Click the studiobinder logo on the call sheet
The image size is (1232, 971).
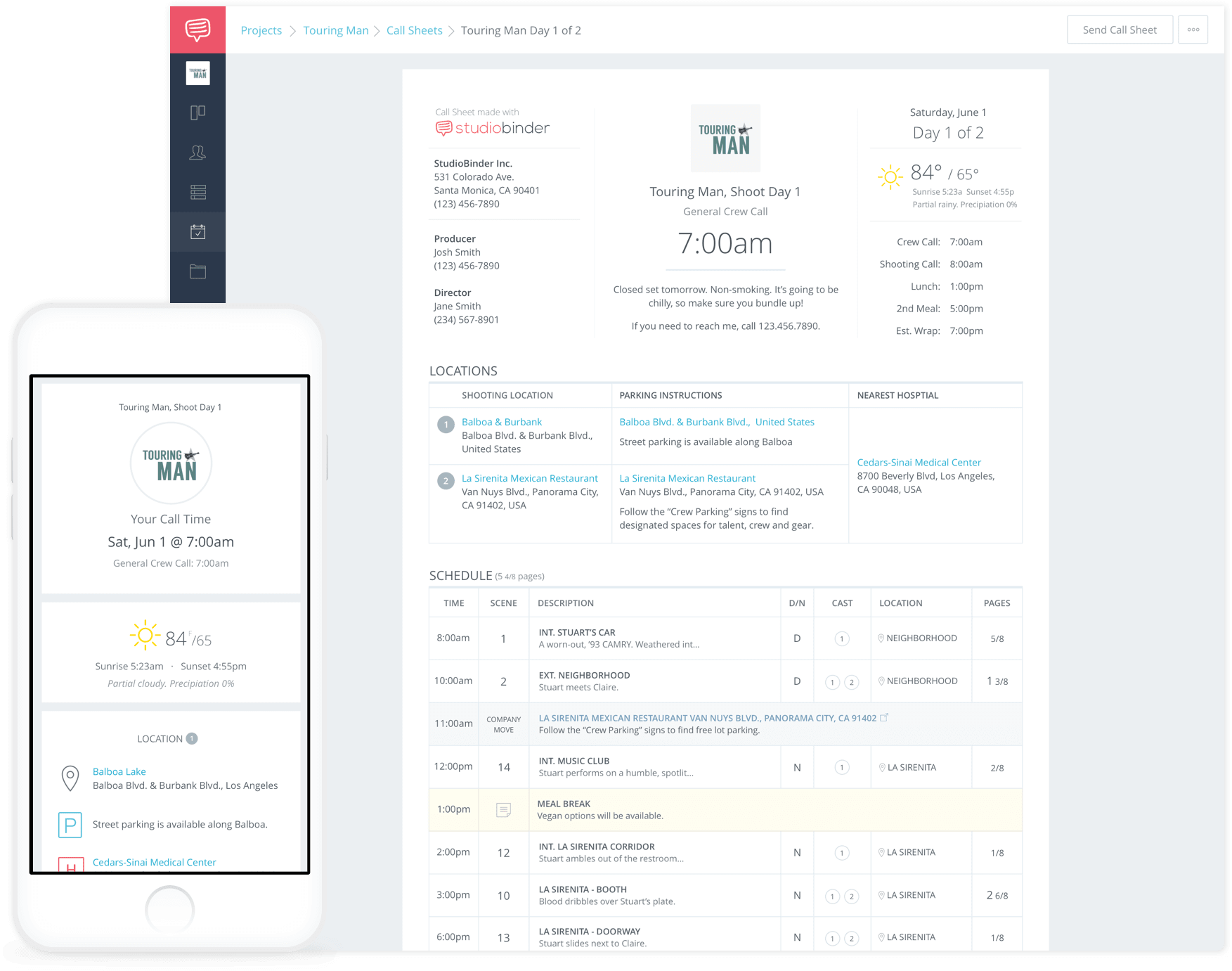492,128
